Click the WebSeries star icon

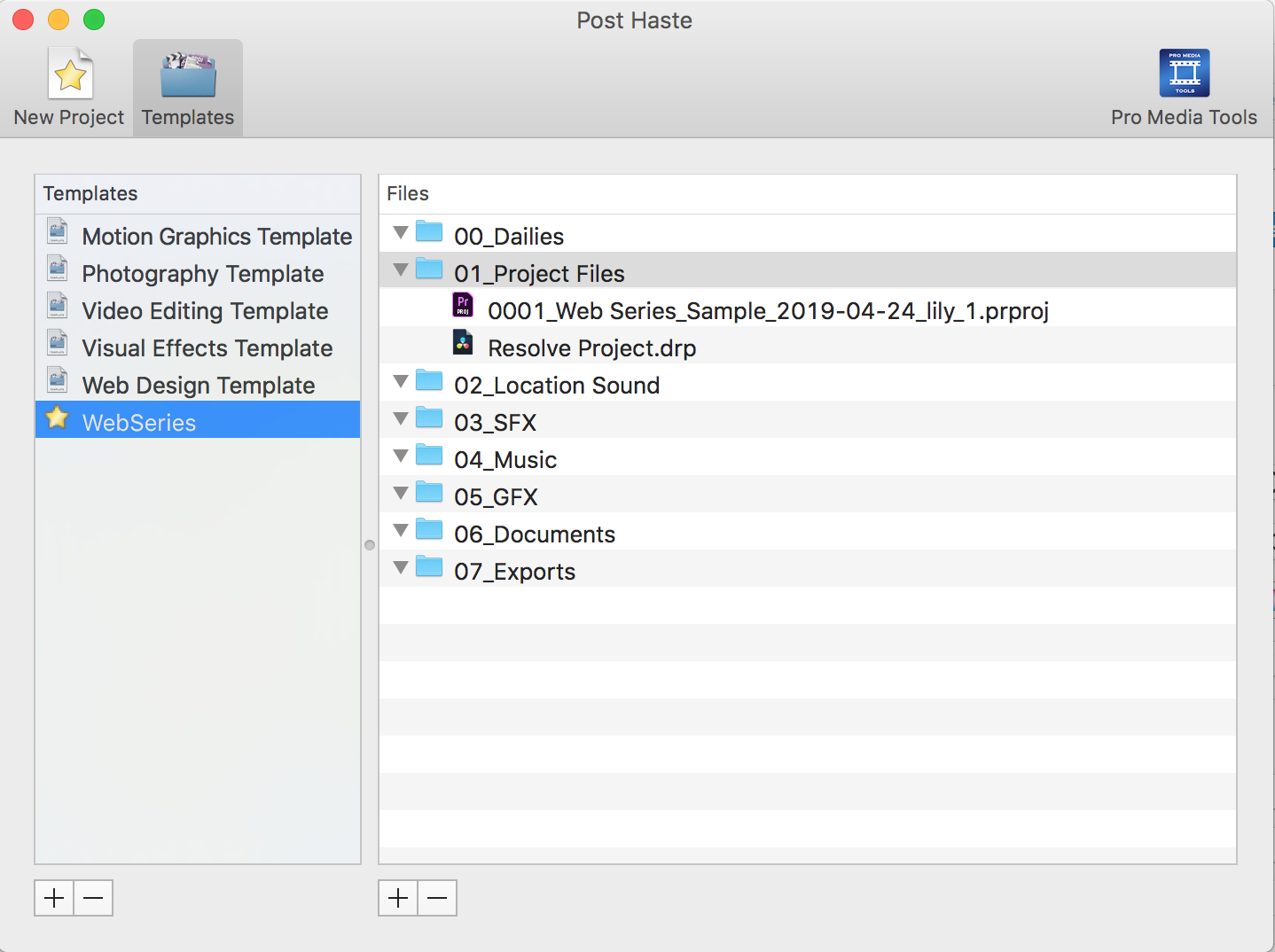[58, 417]
